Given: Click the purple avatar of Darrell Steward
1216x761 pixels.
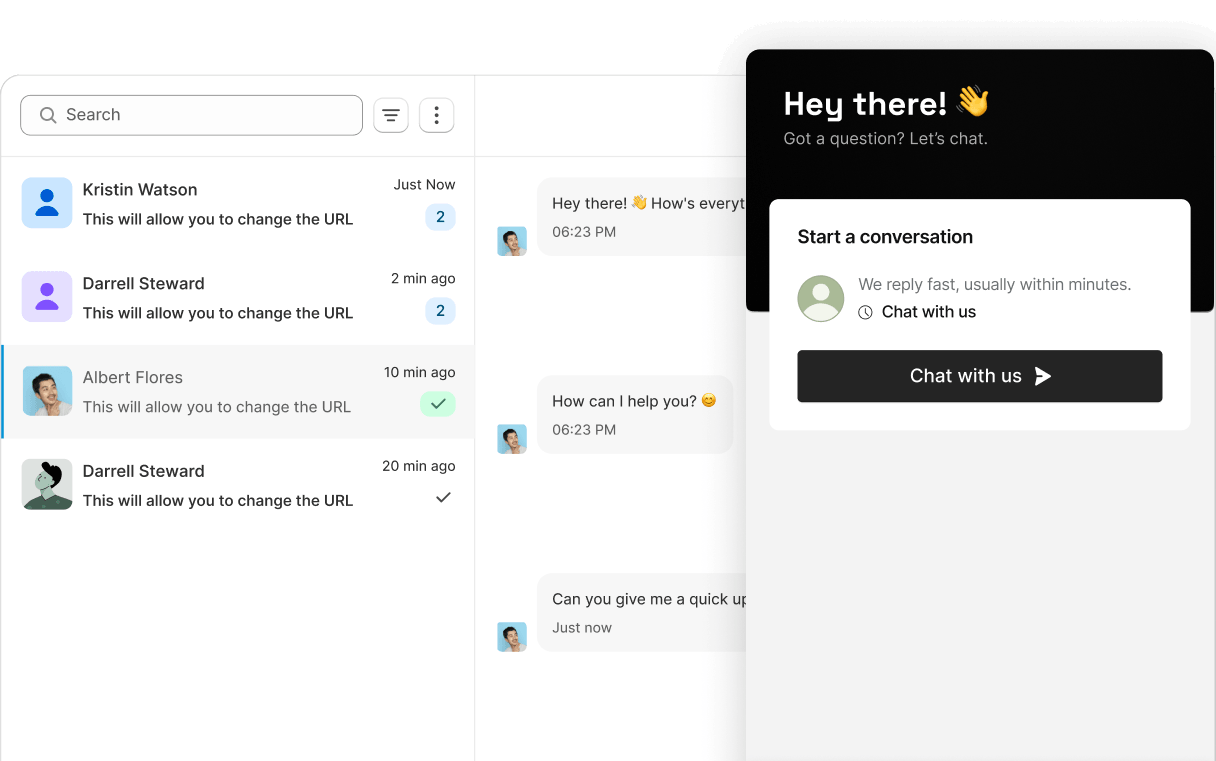Looking at the screenshot, I should (47, 297).
